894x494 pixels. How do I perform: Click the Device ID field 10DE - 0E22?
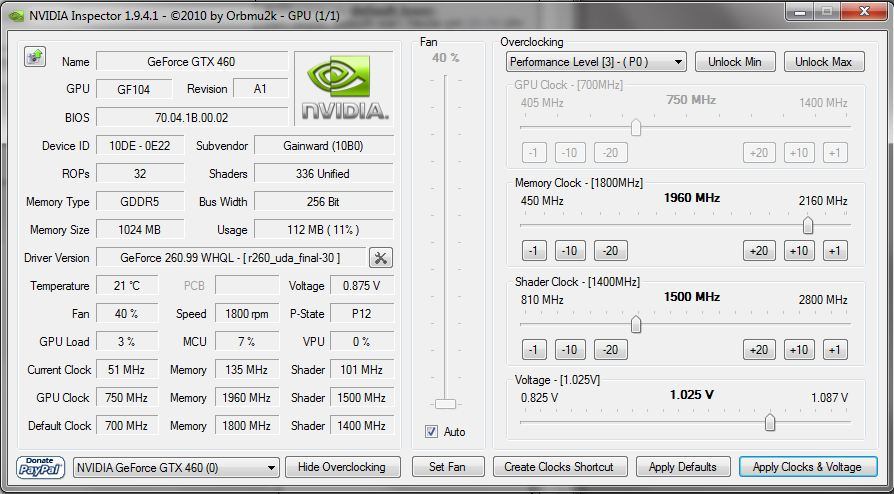140,145
